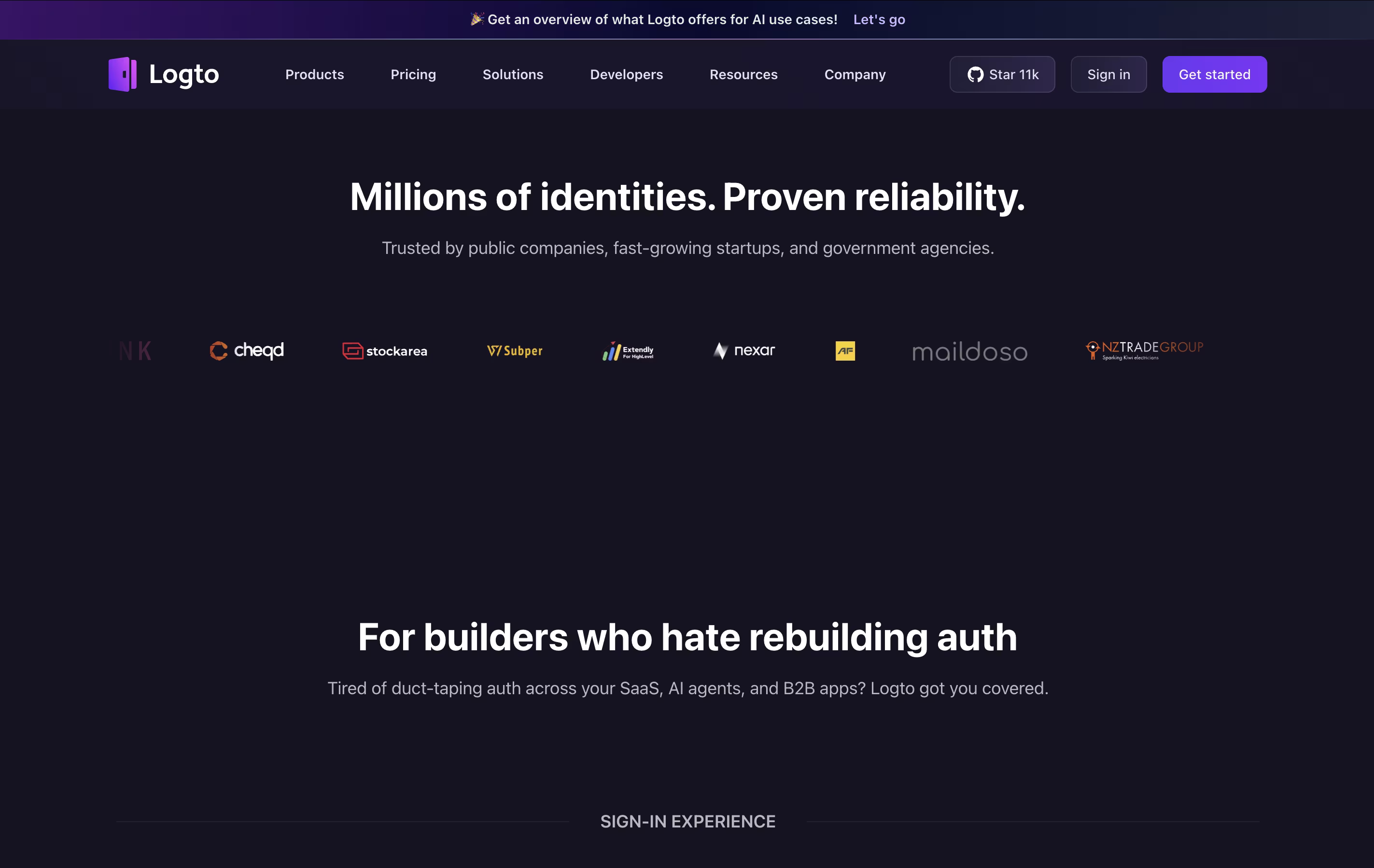The height and width of the screenshot is (868, 1374).
Task: Click the yellow AF logo
Action: [845, 351]
